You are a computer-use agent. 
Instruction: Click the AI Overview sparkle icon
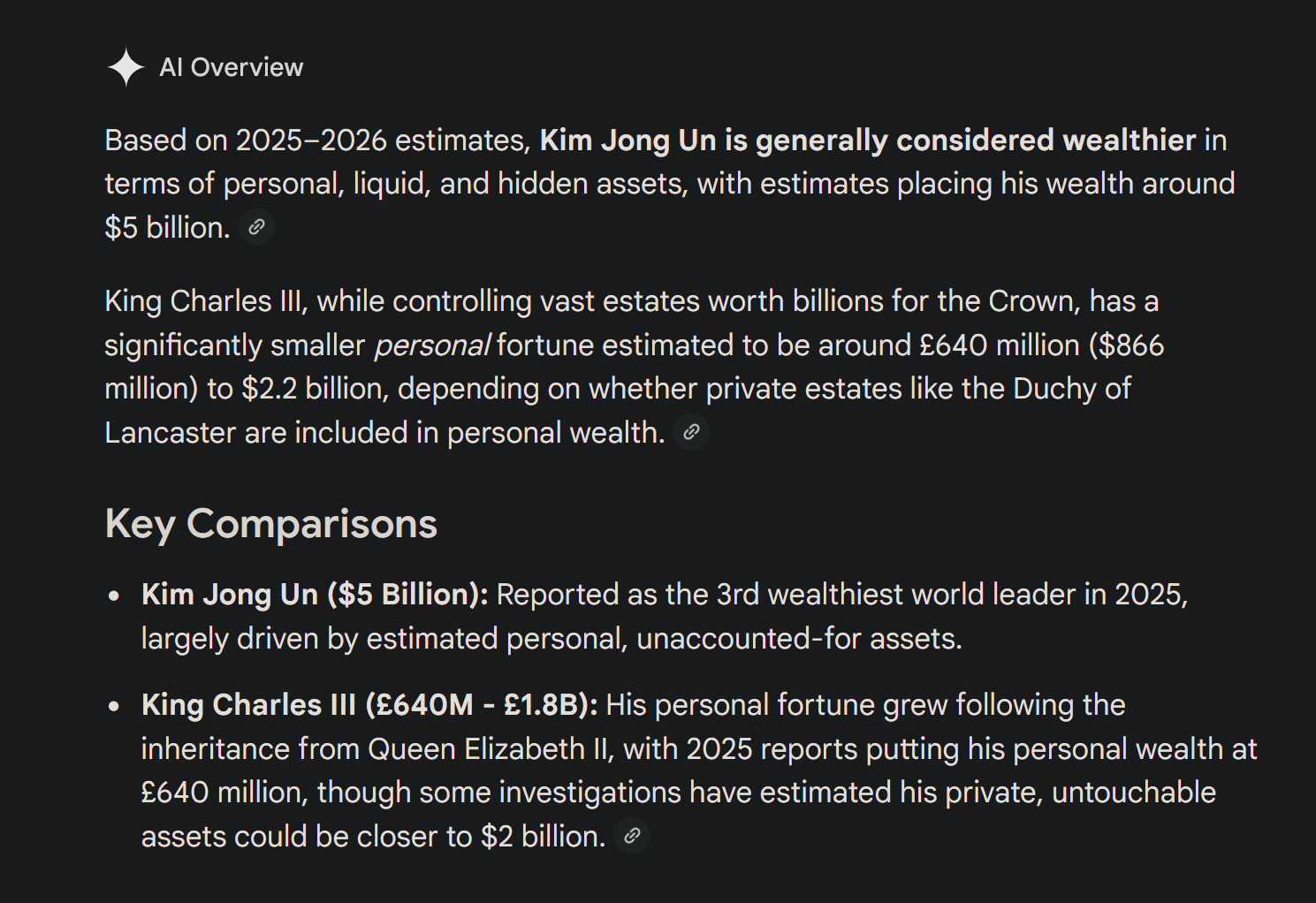pos(126,67)
